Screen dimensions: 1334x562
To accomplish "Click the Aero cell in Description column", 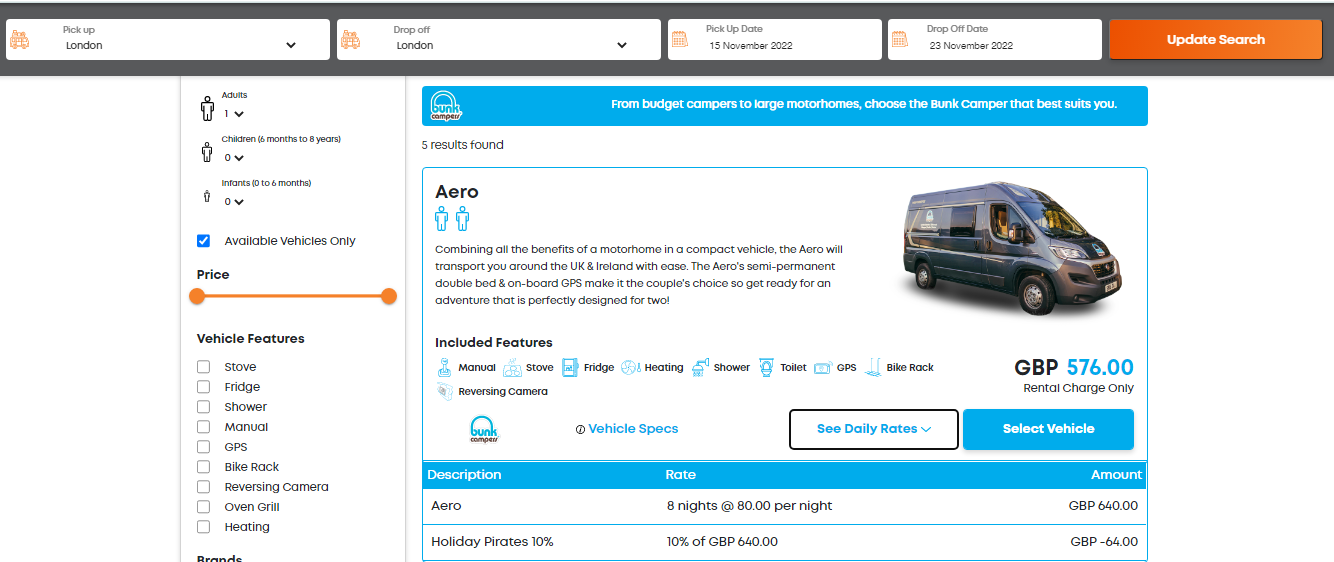I will (x=446, y=506).
